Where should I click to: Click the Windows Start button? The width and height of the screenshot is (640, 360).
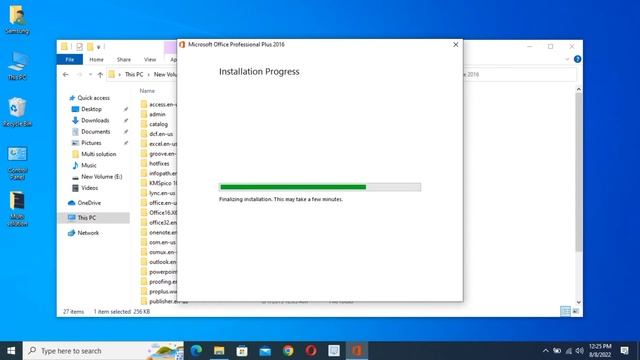point(11,351)
